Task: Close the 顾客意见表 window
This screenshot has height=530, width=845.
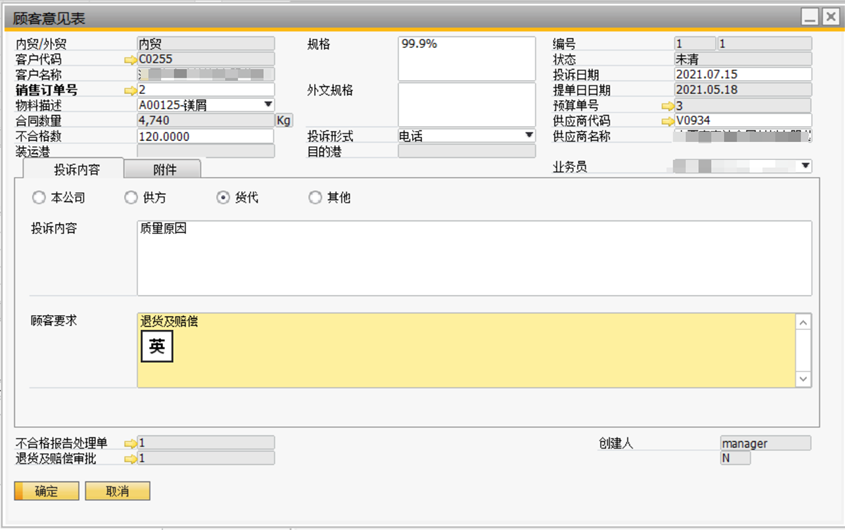Action: (831, 17)
